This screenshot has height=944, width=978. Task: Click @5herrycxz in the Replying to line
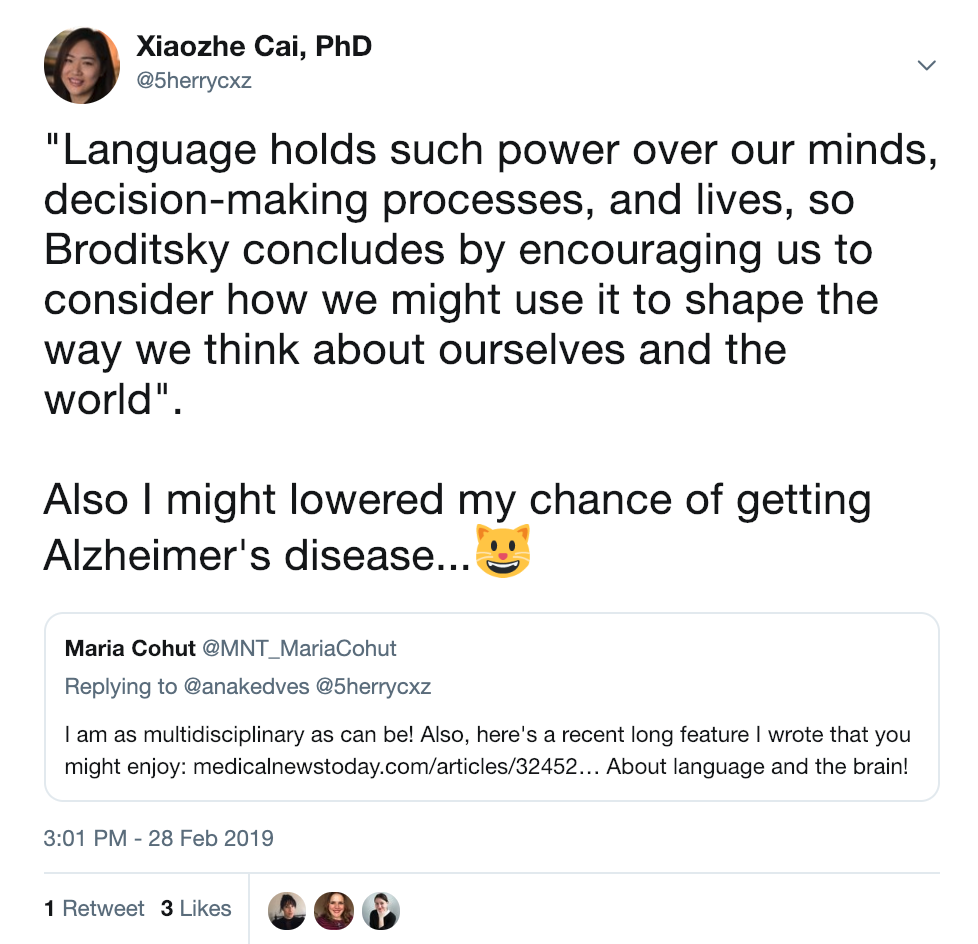point(373,686)
